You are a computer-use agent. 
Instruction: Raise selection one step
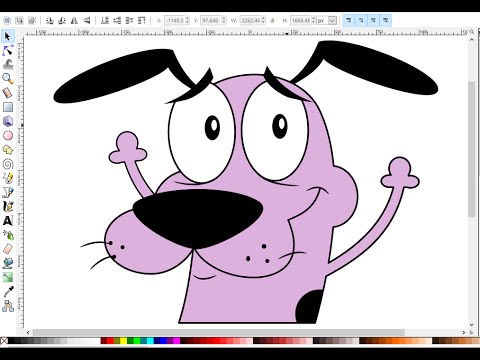pos(129,21)
